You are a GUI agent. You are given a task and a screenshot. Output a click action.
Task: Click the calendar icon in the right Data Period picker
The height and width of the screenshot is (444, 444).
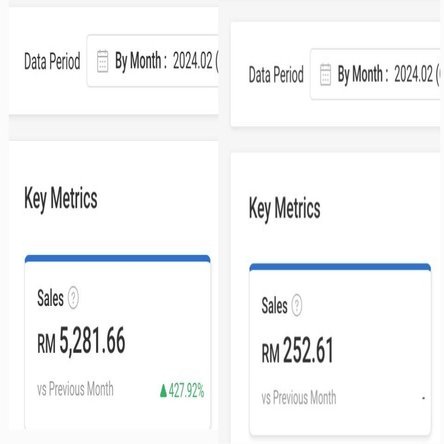point(325,74)
